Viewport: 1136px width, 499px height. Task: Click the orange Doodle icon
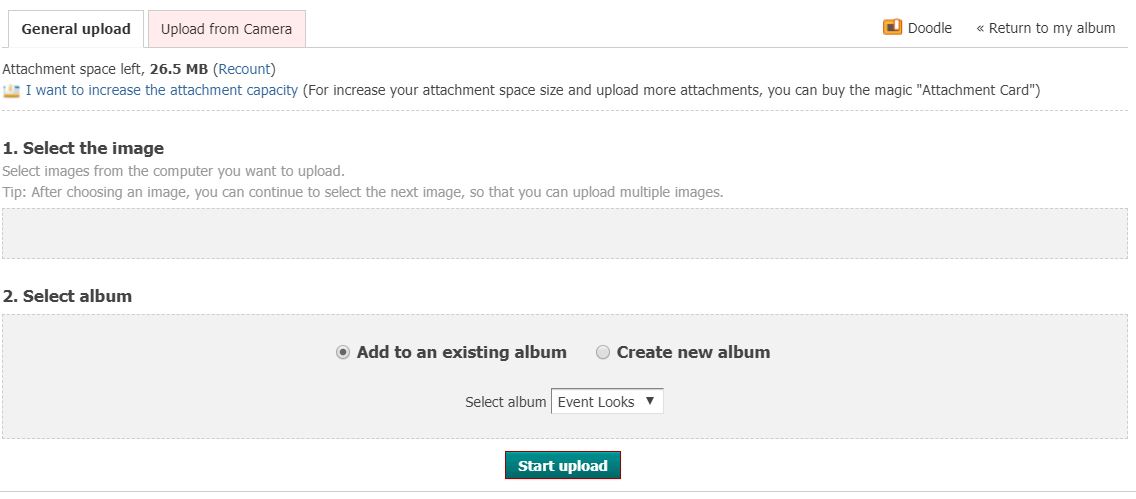(892, 28)
